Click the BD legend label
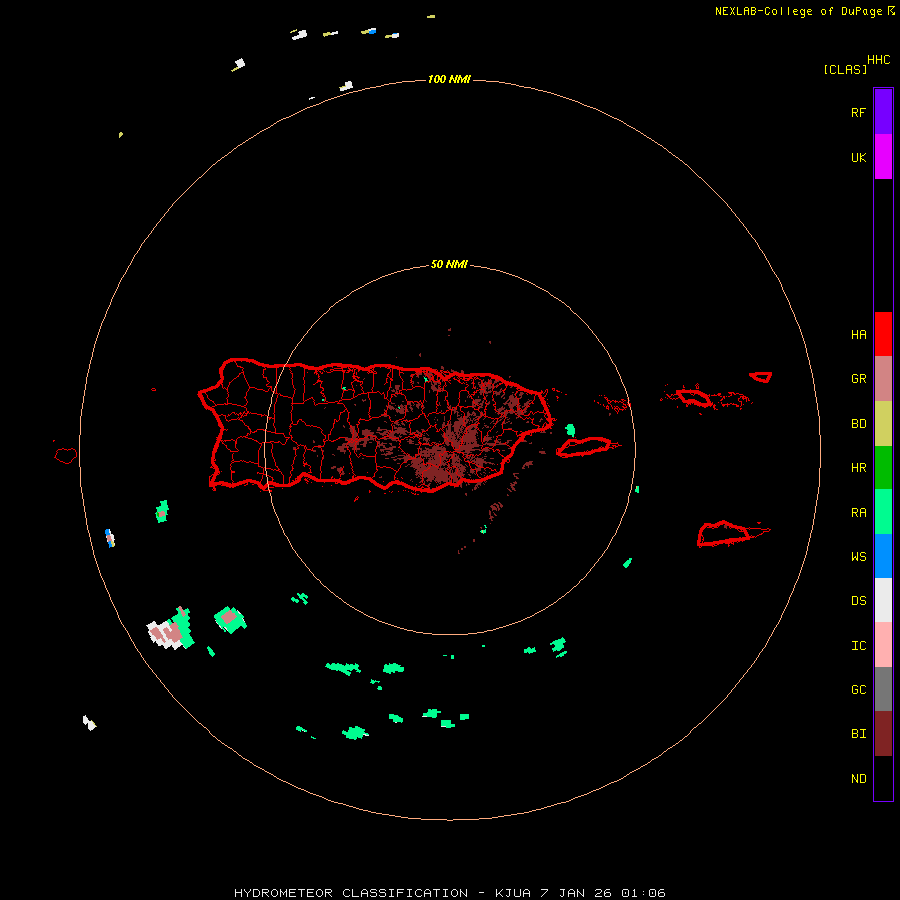The height and width of the screenshot is (900, 900). coord(858,424)
